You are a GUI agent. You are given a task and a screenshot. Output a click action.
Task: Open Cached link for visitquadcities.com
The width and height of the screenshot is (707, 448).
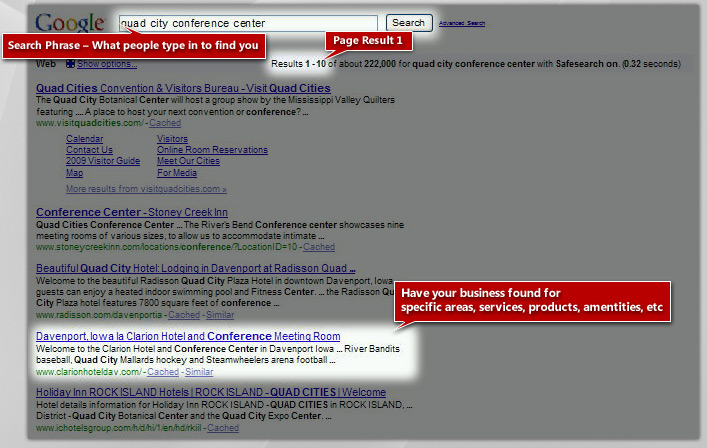pos(165,123)
